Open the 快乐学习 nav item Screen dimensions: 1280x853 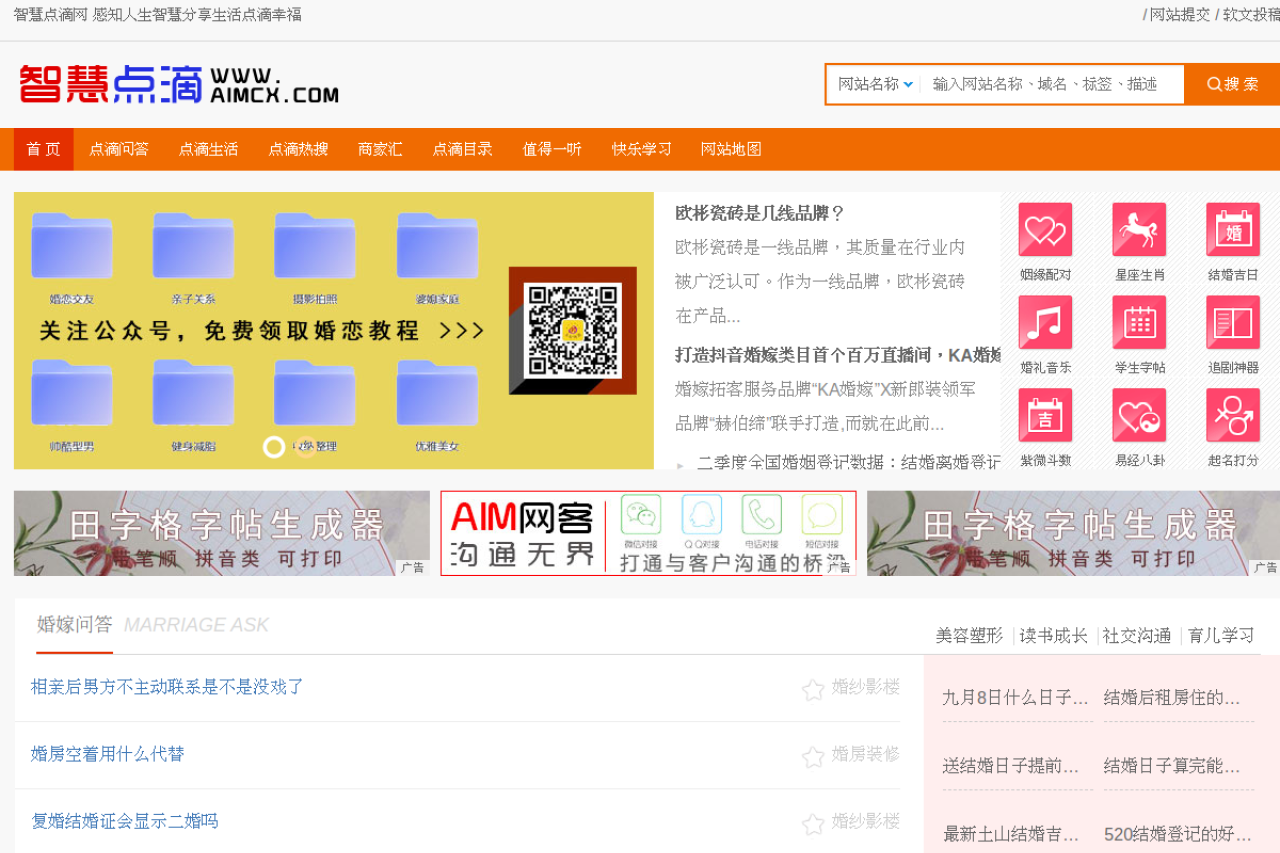[x=642, y=149]
